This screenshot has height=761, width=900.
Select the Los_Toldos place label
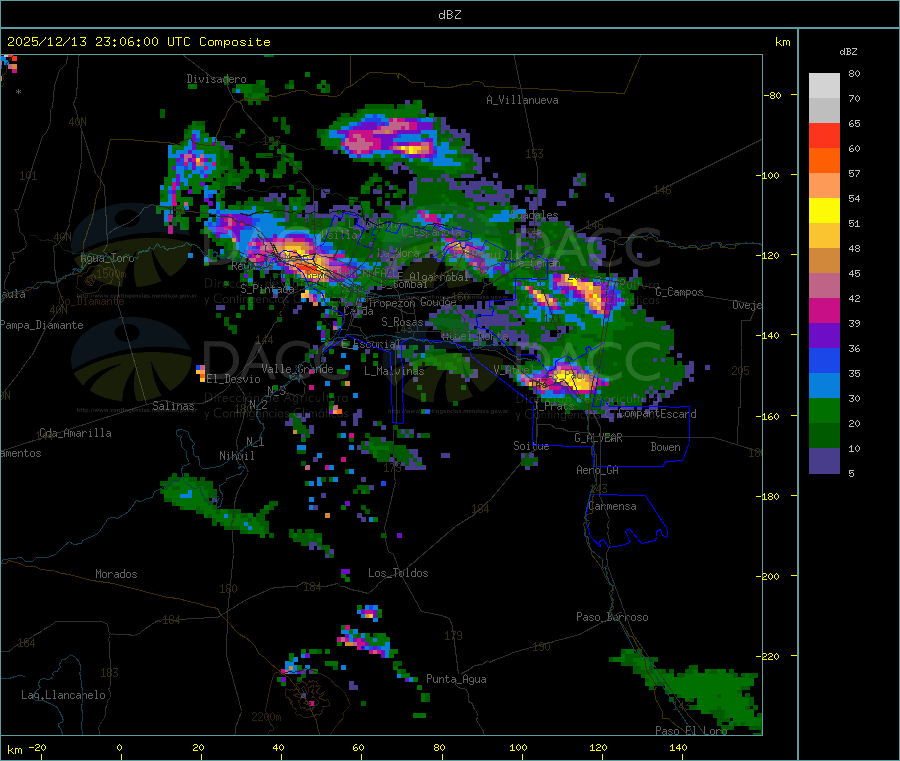(x=398, y=573)
